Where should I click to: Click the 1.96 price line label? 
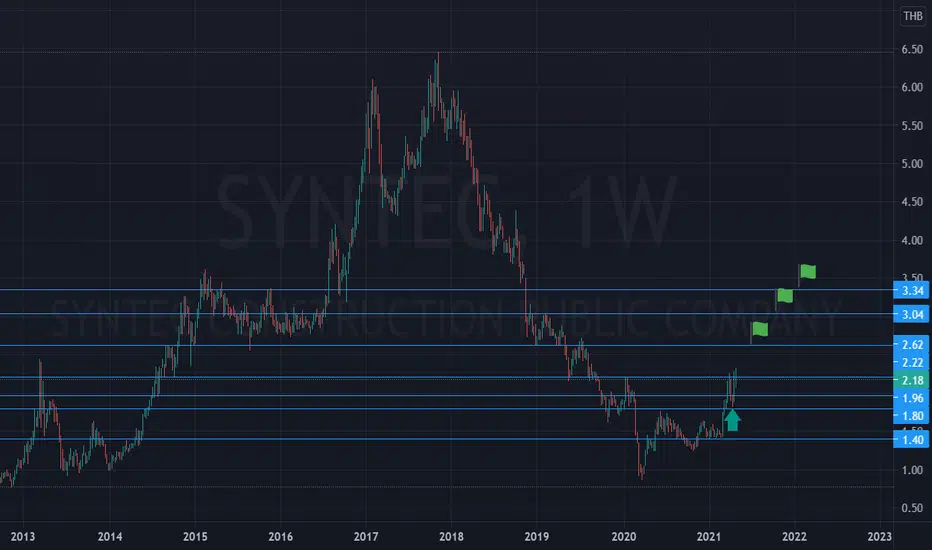912,398
